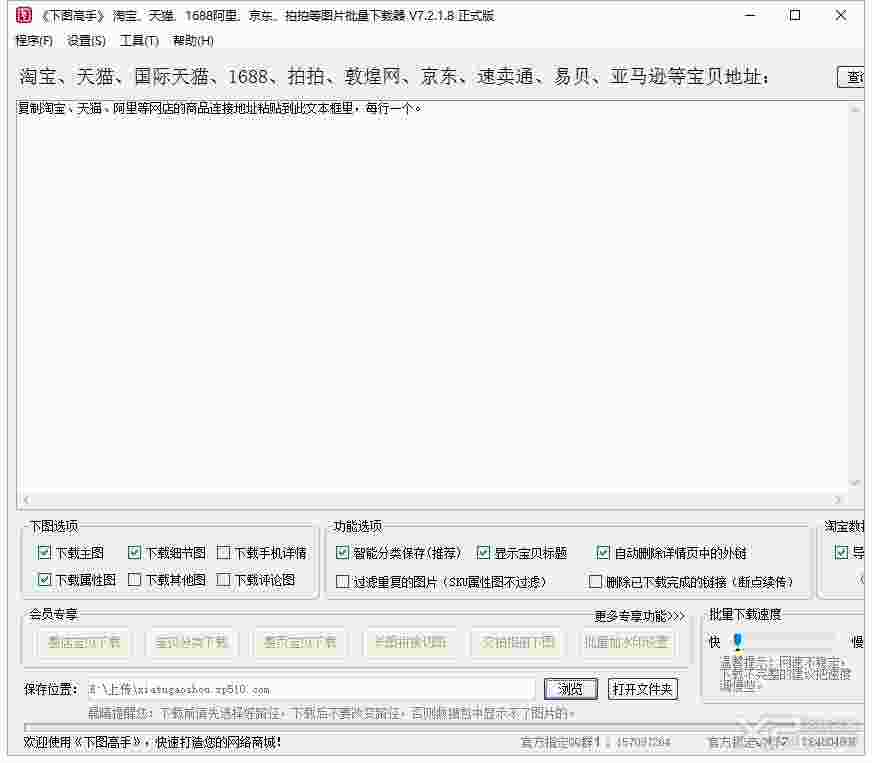Click the horizontal scrollbar's left arrow
The width and height of the screenshot is (872, 763).
[26, 499]
